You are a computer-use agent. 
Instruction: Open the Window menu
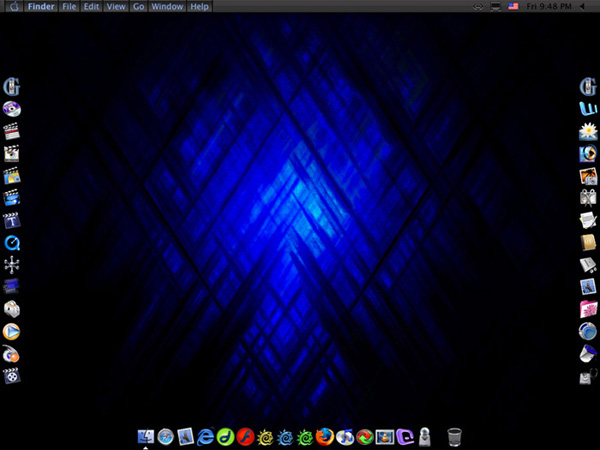[x=167, y=6]
